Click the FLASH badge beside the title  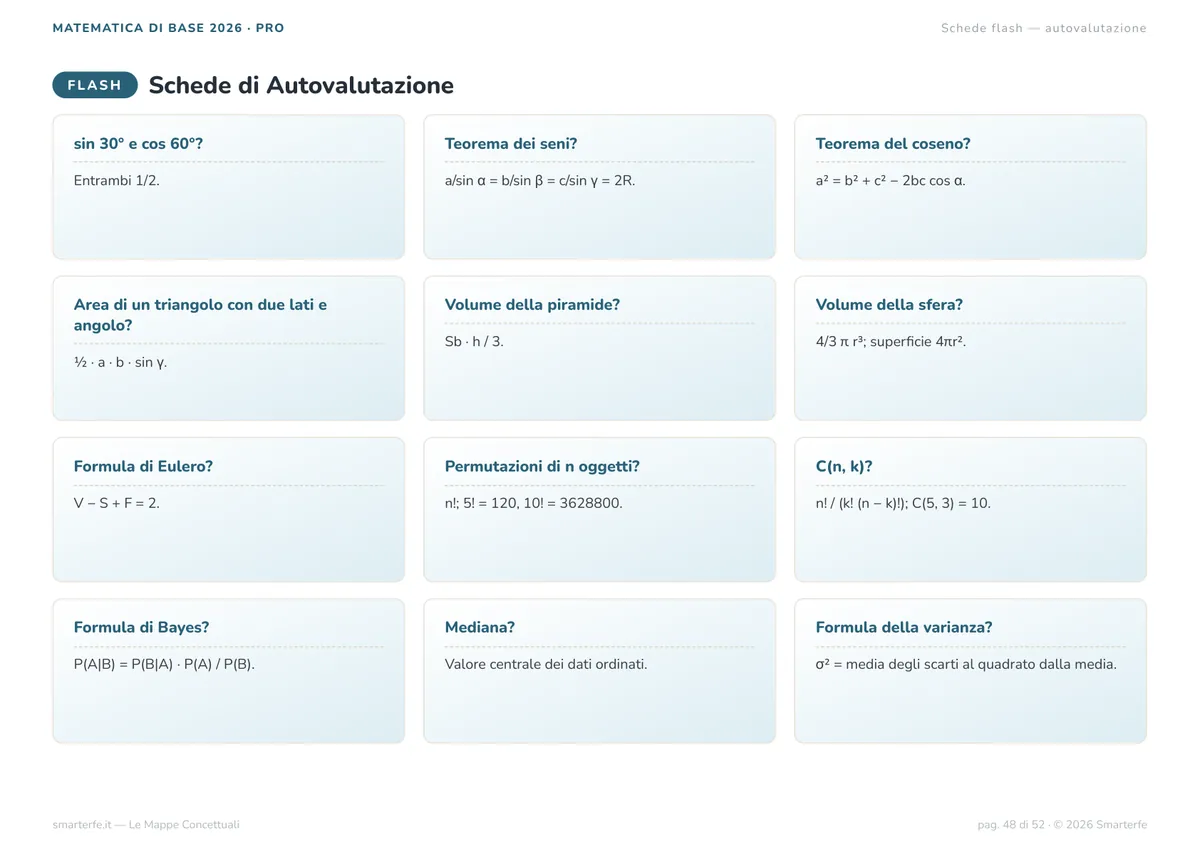[x=95, y=85]
